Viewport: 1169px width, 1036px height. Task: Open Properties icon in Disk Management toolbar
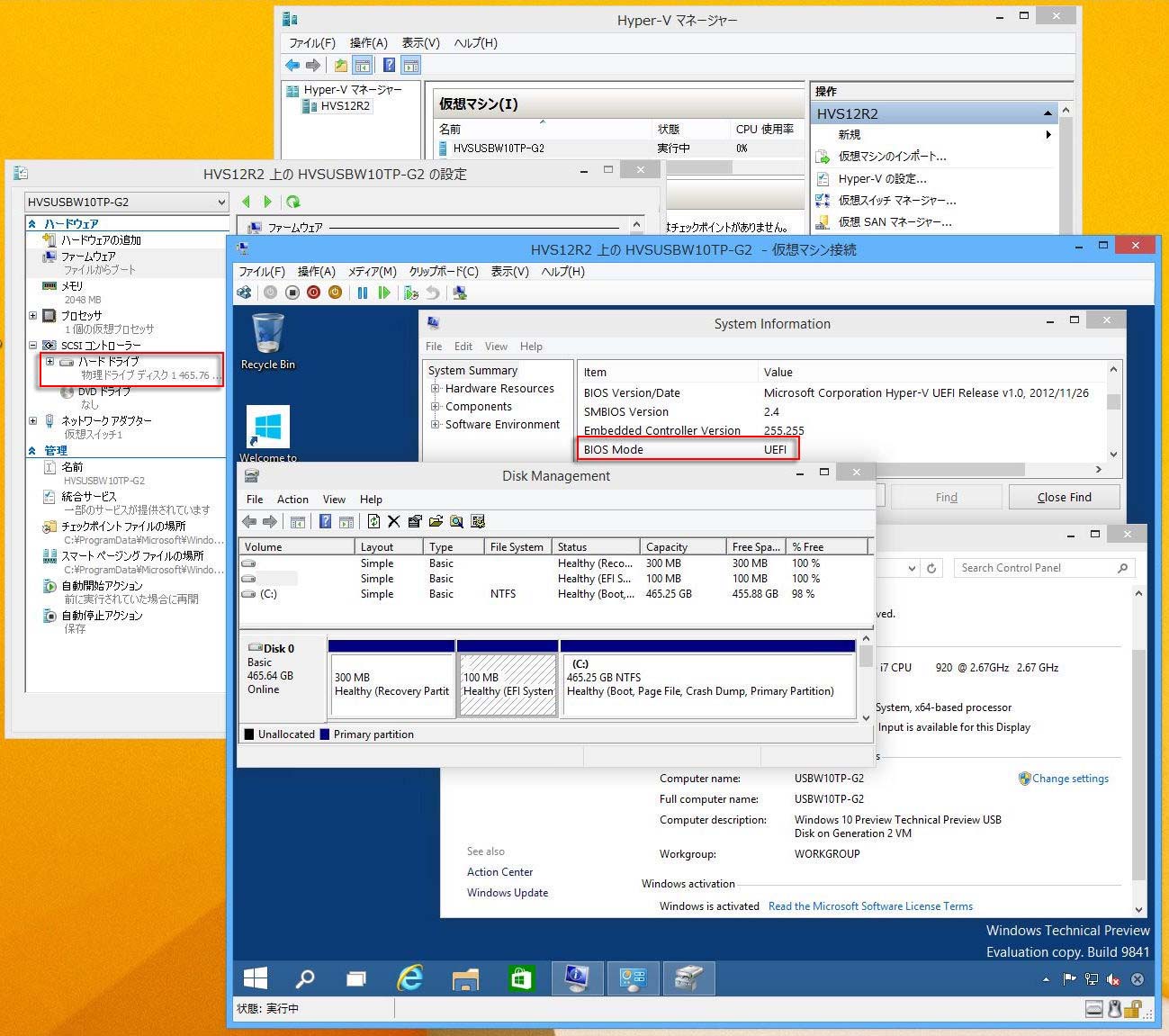(x=414, y=521)
